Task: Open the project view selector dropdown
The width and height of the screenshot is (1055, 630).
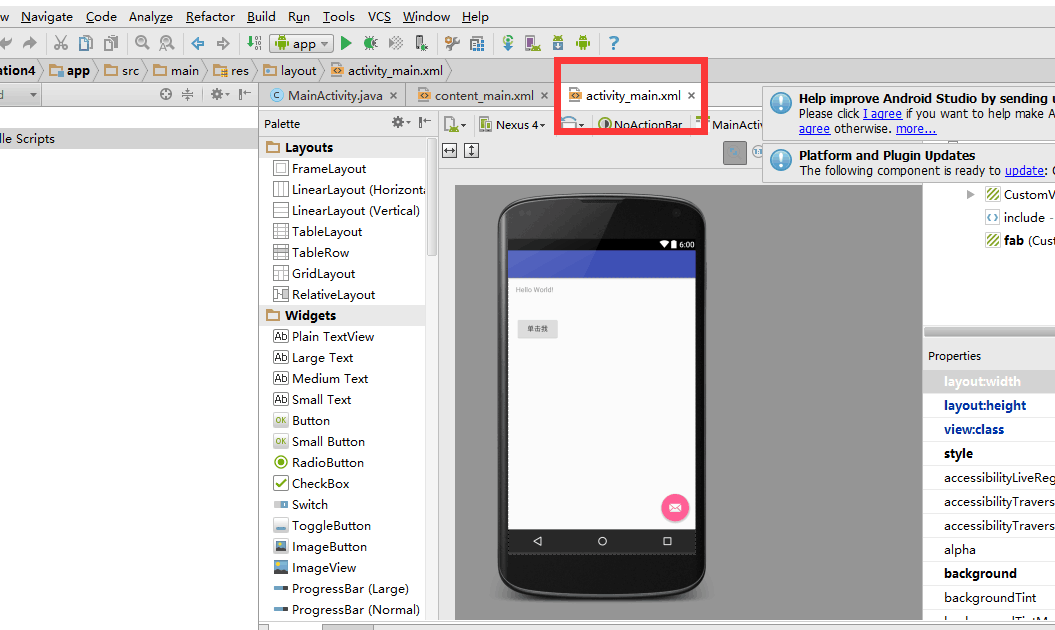Action: (x=32, y=95)
